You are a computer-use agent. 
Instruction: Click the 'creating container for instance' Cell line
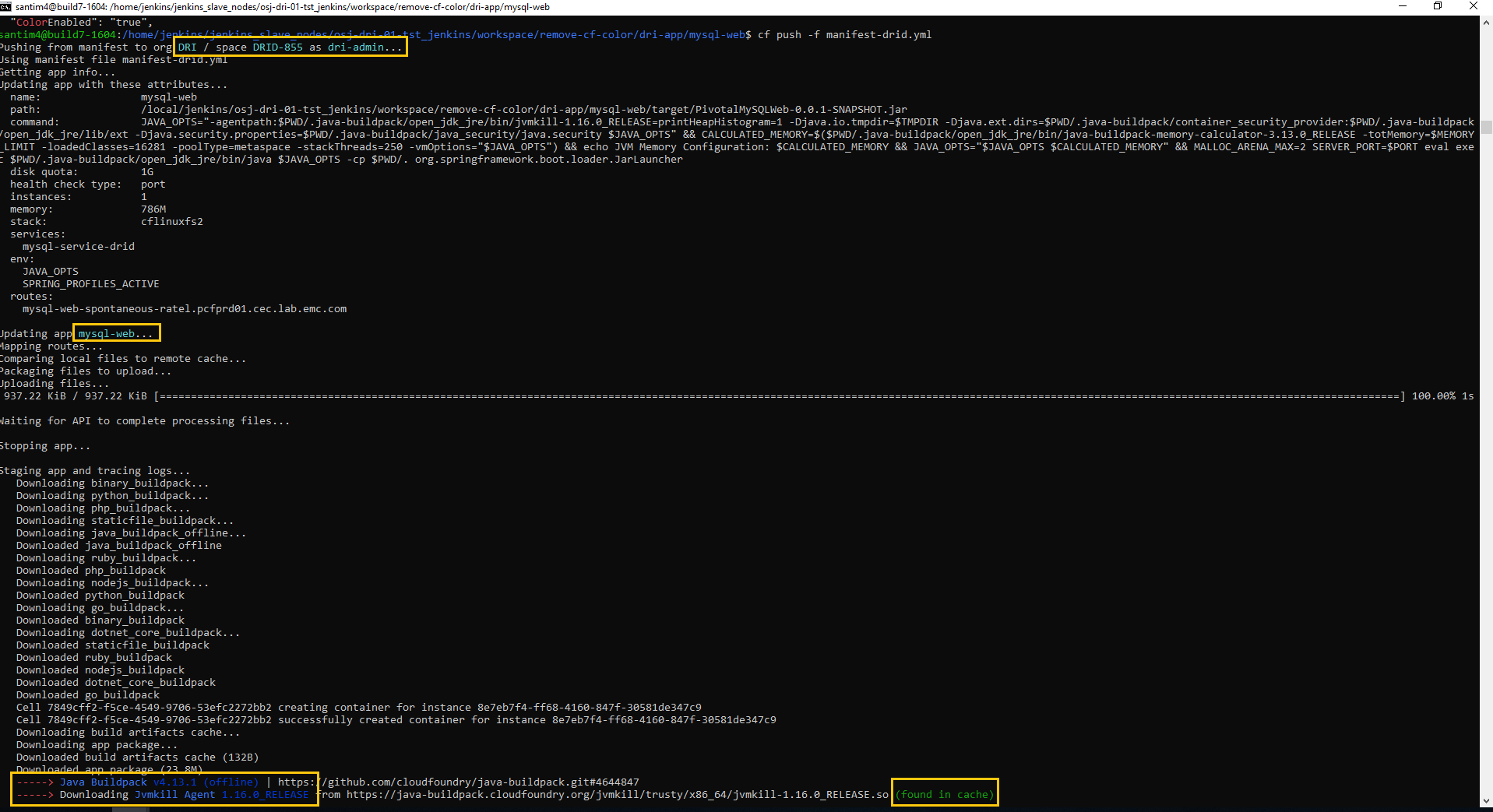pos(359,708)
